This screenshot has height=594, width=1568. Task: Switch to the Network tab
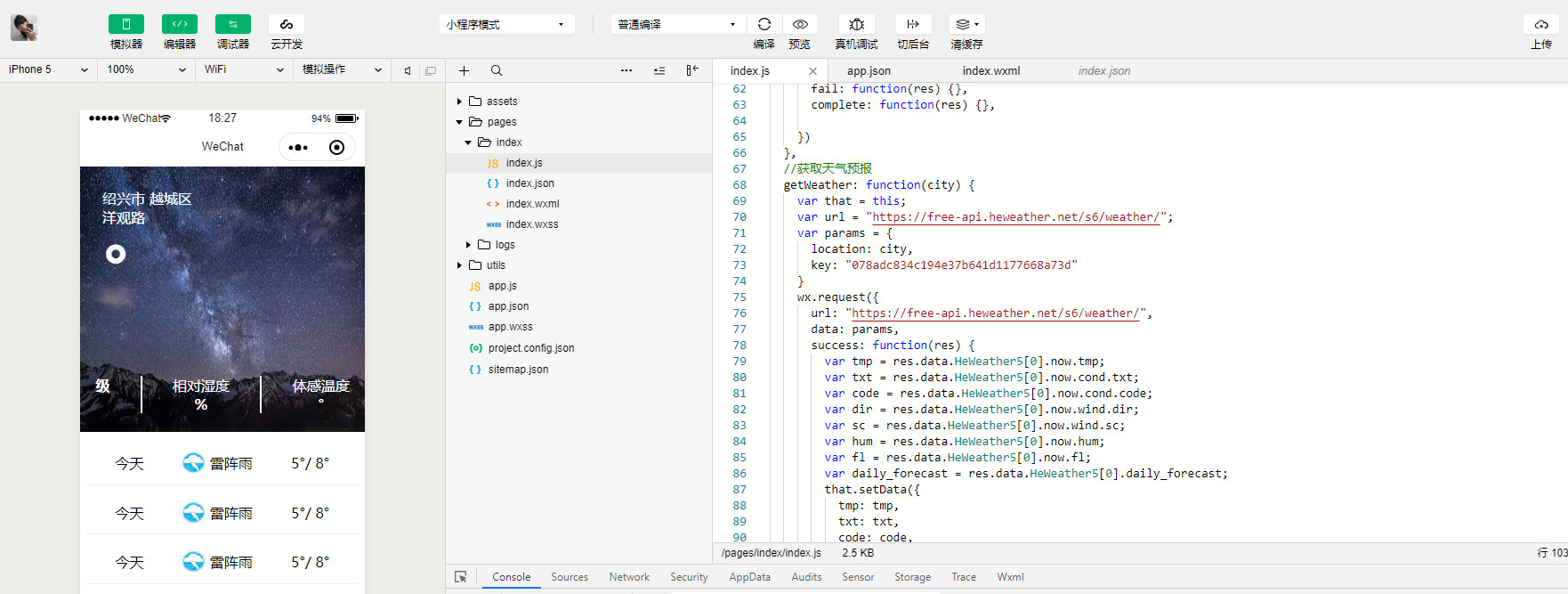[629, 577]
